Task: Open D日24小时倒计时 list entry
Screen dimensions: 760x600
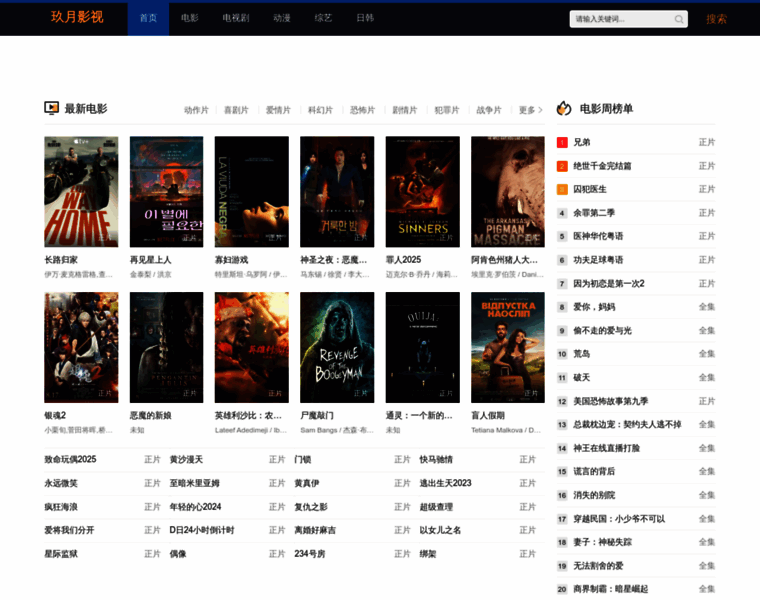Action: (x=202, y=530)
